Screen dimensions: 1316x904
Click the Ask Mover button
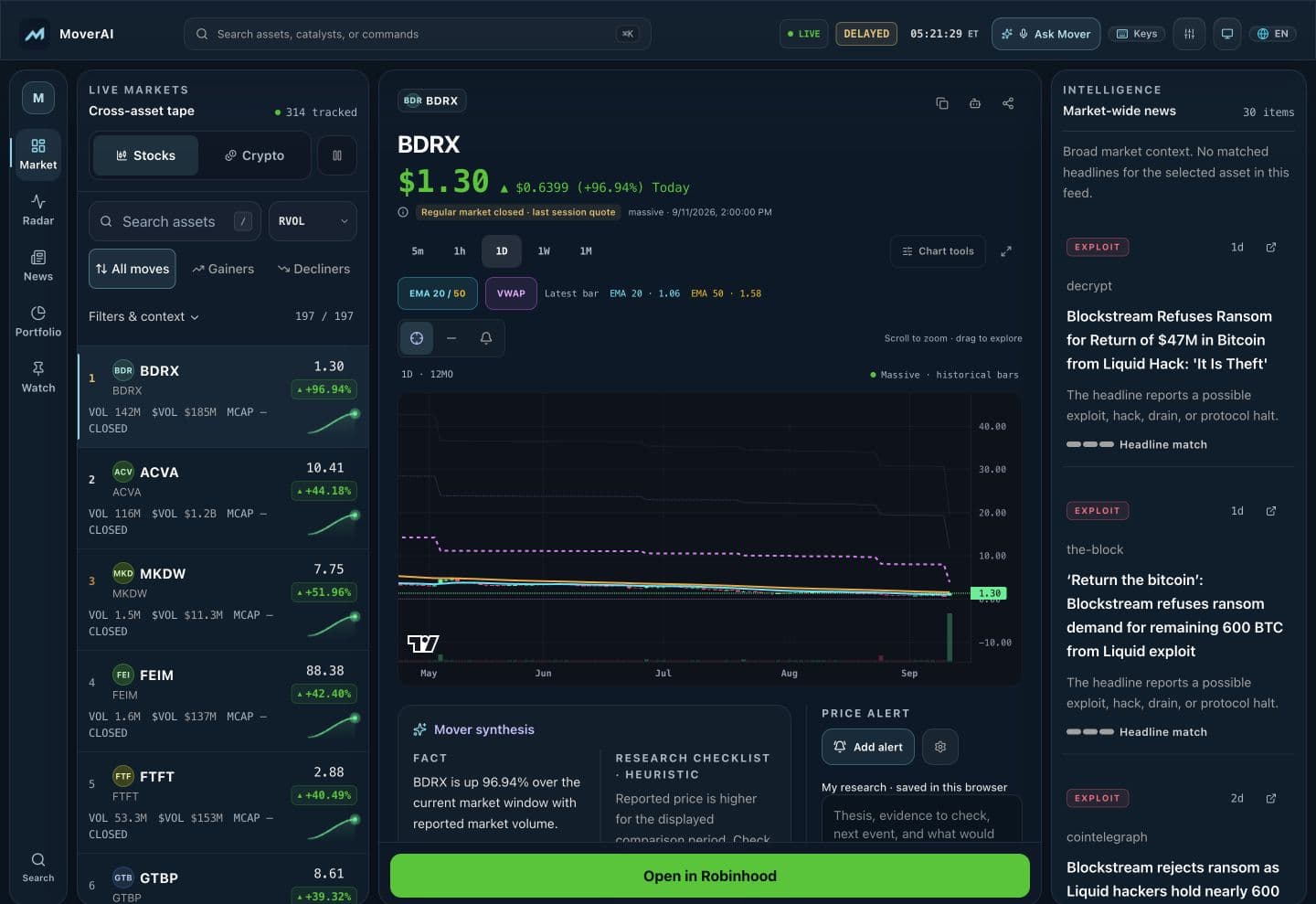click(1046, 34)
